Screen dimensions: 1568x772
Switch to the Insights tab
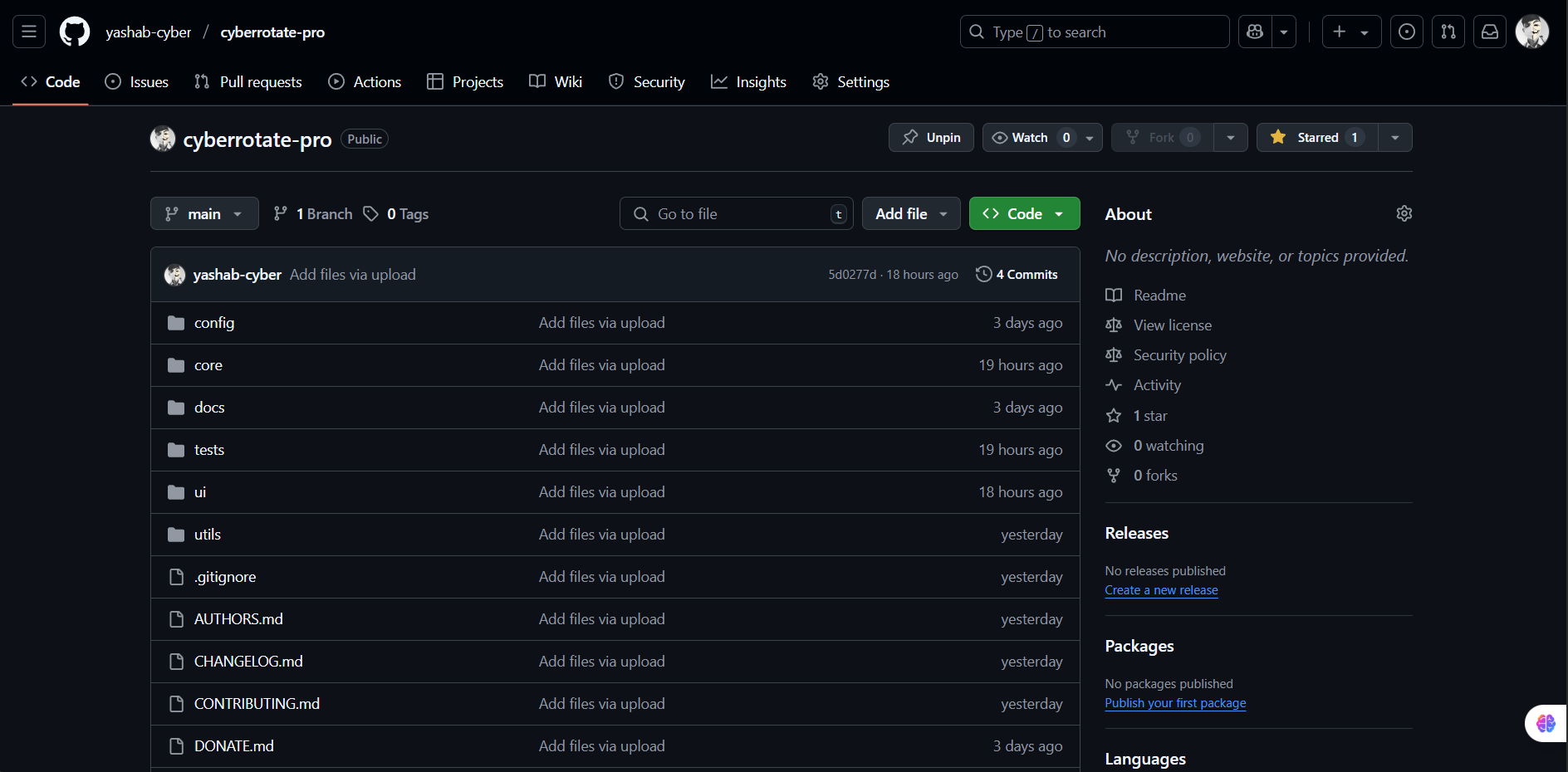click(748, 82)
